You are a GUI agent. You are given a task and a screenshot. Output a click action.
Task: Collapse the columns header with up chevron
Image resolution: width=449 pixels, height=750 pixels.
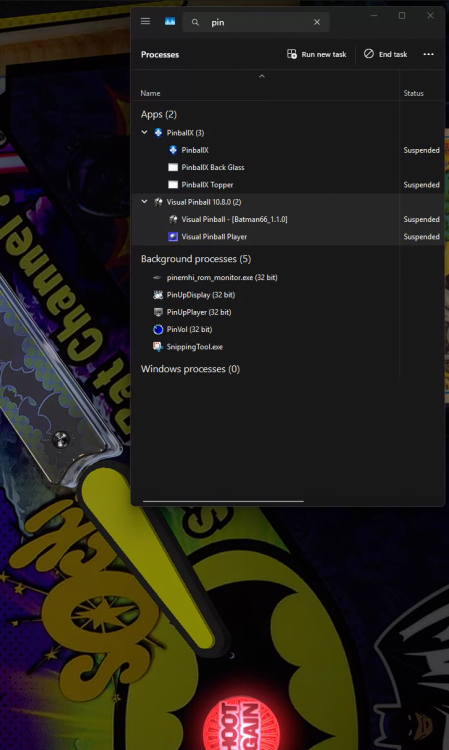click(x=262, y=77)
